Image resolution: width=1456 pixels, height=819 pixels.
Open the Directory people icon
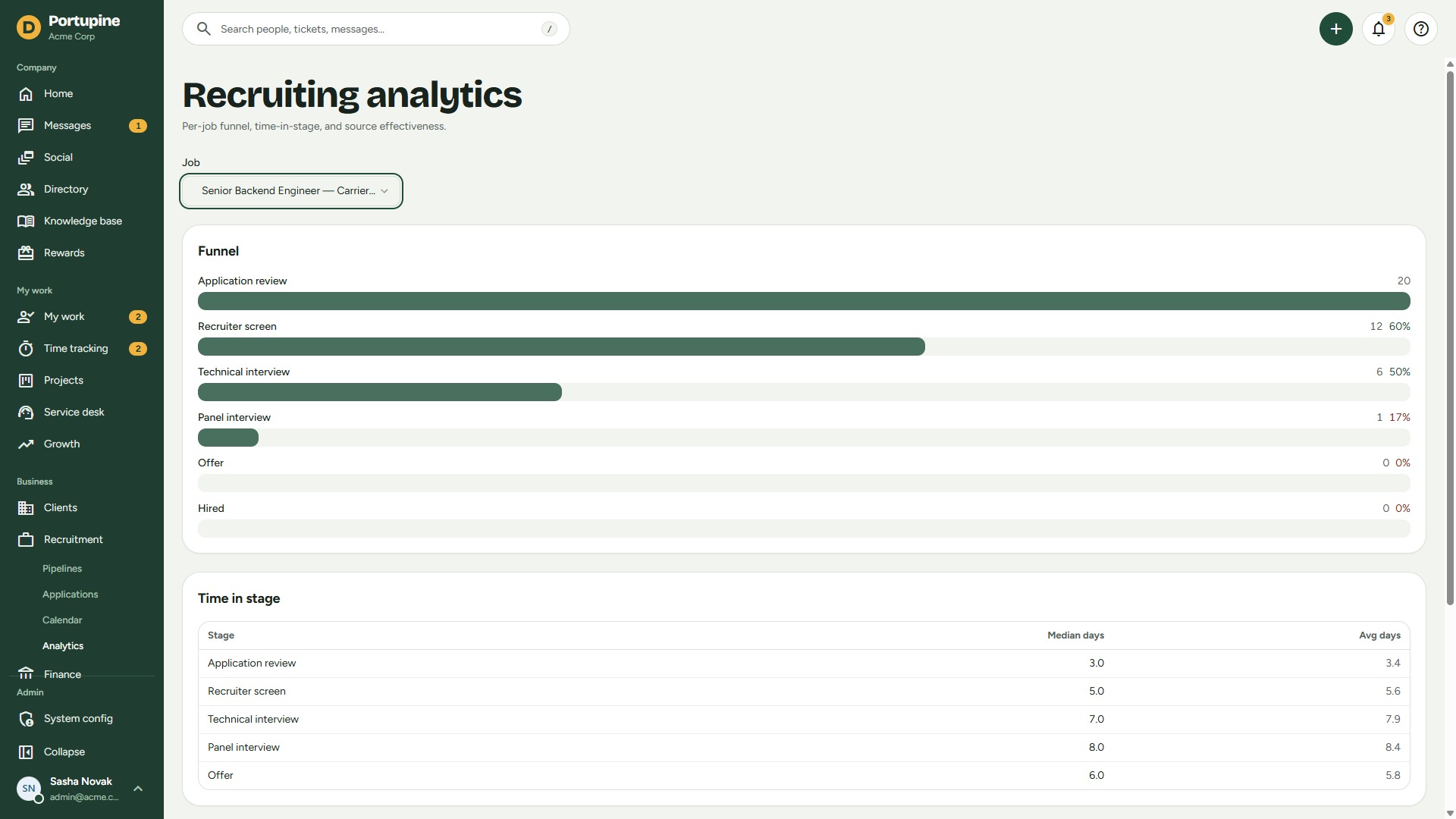point(26,190)
